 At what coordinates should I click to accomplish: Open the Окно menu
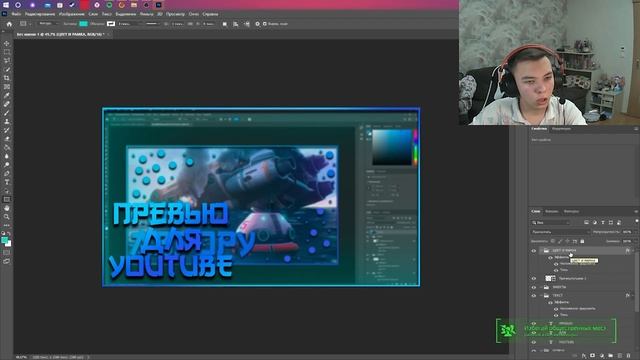[193, 14]
